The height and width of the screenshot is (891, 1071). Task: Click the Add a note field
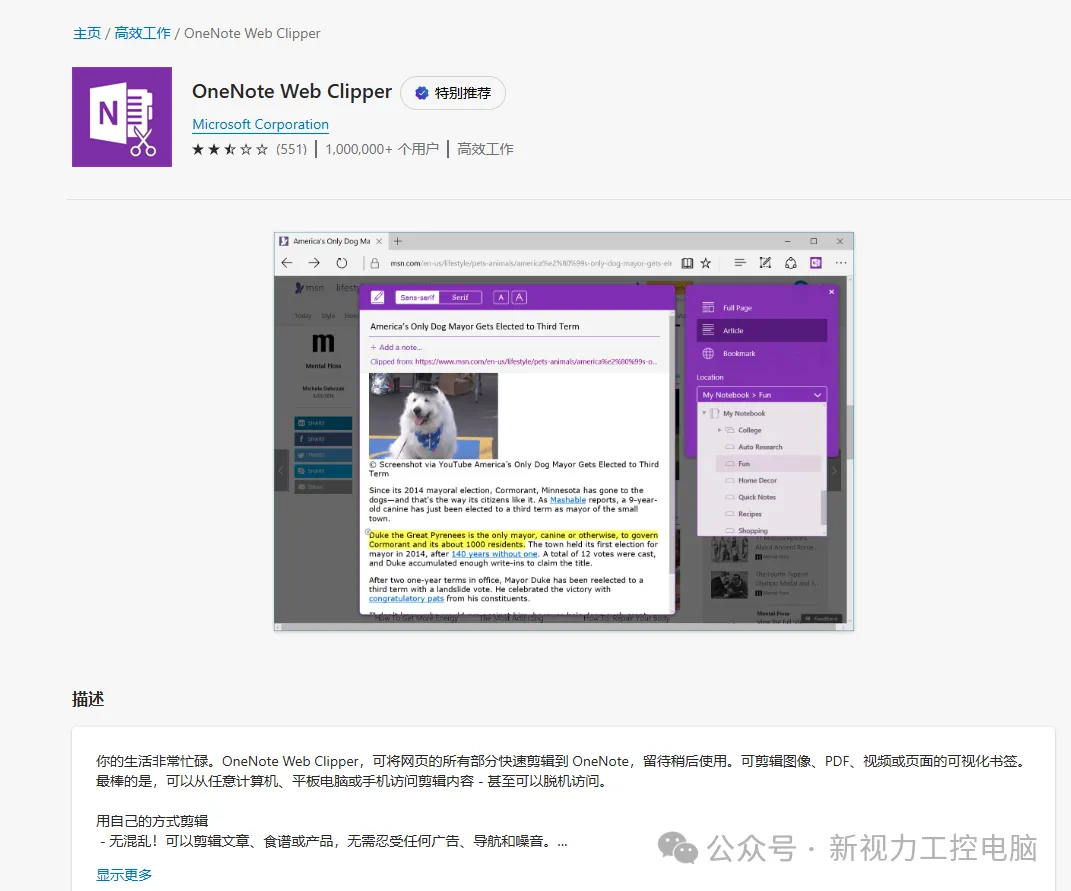pos(396,347)
